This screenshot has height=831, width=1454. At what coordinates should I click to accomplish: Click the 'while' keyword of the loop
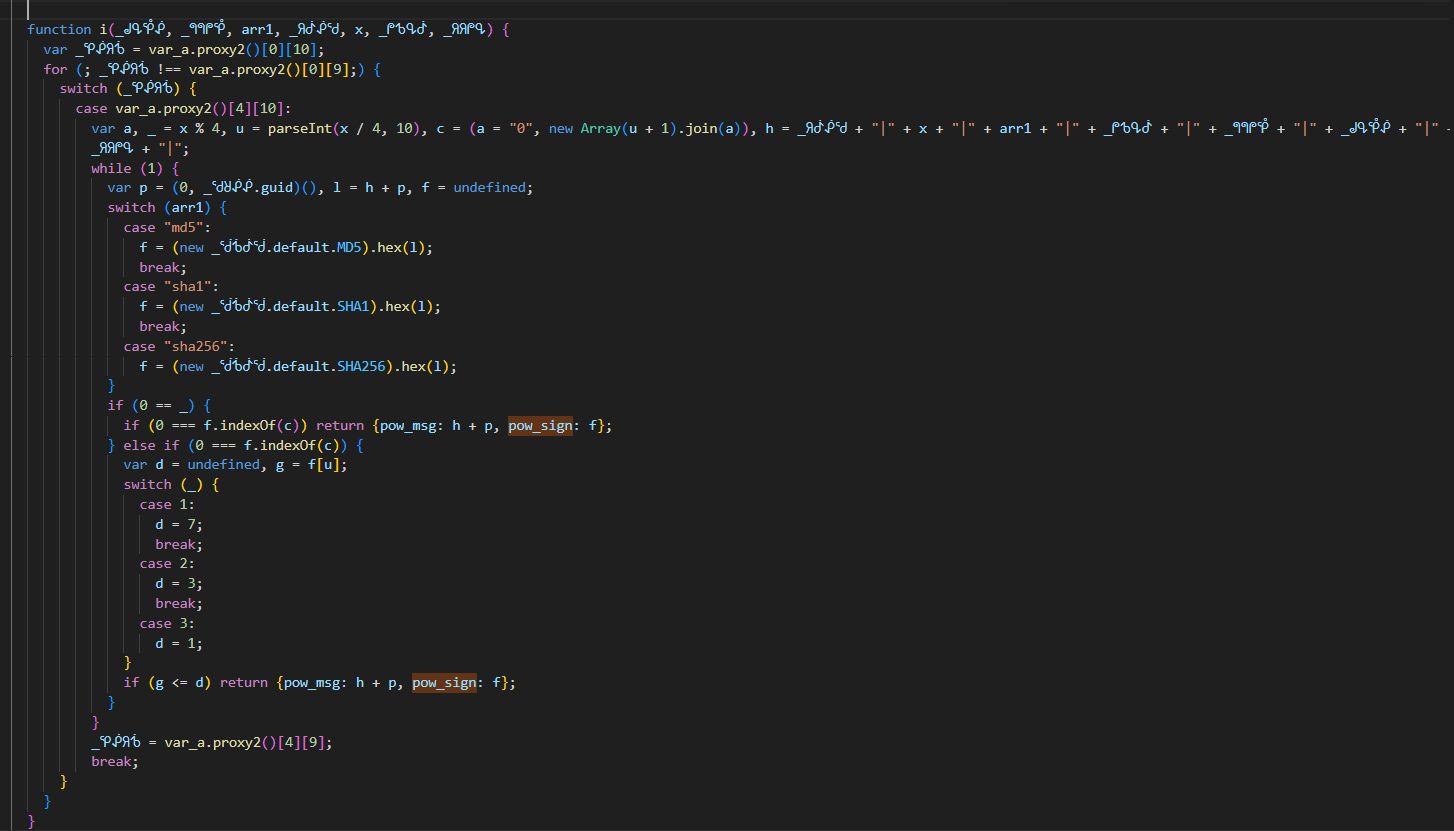coord(111,169)
